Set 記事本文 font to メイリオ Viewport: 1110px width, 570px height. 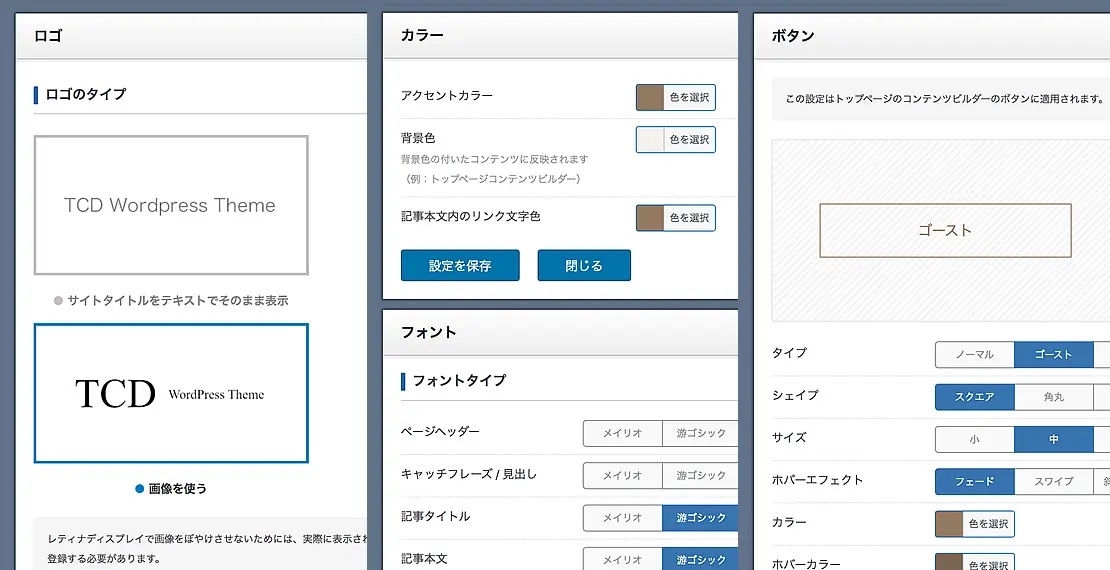[x=622, y=559]
